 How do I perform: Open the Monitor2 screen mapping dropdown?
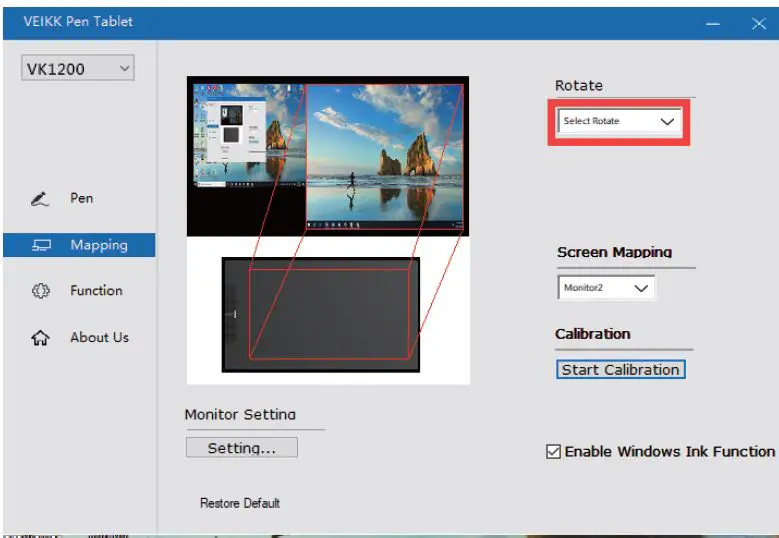coord(606,288)
